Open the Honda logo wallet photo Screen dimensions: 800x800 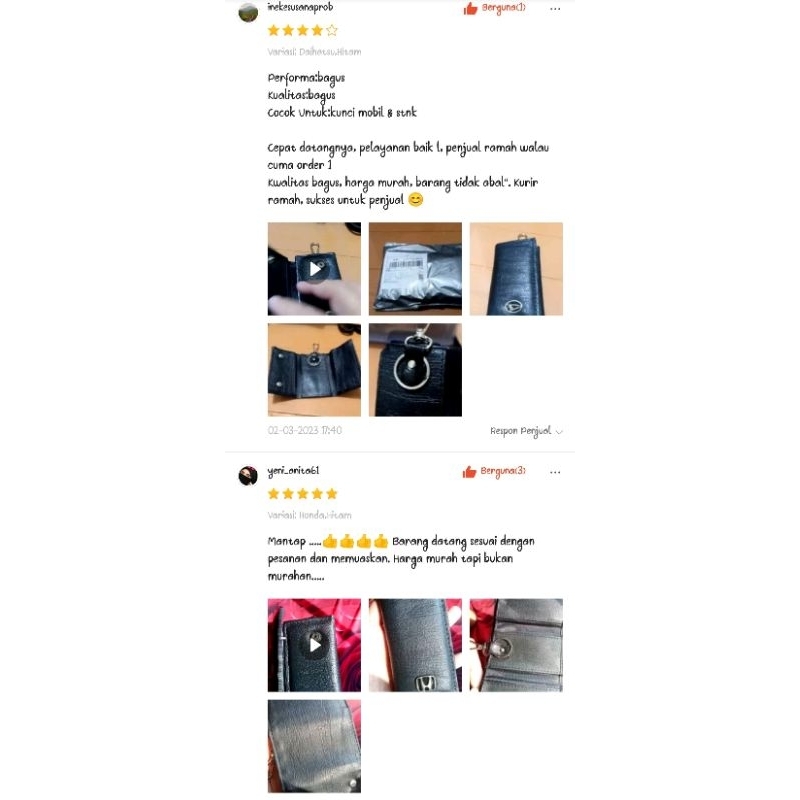415,645
